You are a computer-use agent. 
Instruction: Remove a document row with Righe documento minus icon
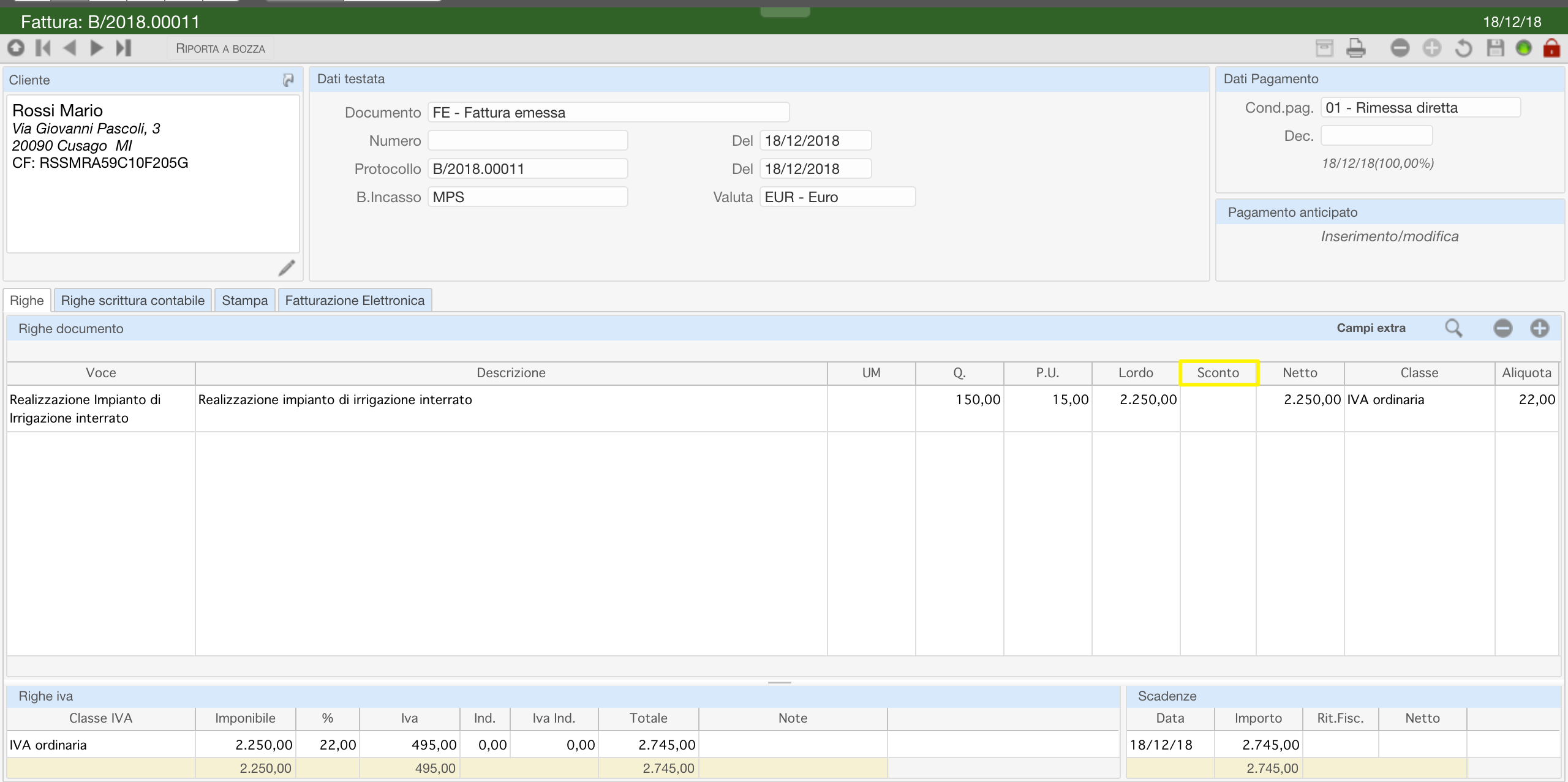click(x=1502, y=328)
